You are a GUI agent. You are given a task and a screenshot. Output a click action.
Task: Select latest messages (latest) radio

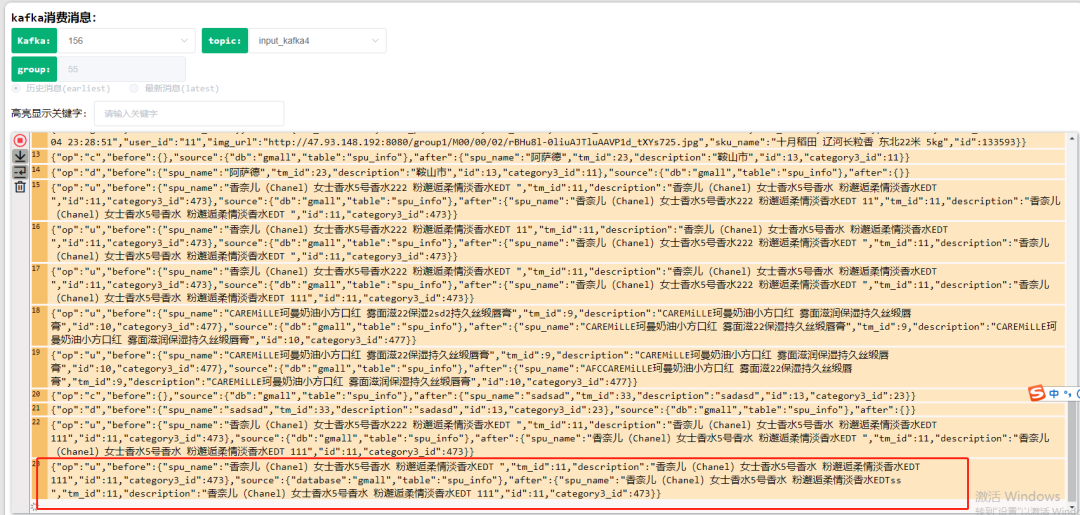(x=134, y=88)
